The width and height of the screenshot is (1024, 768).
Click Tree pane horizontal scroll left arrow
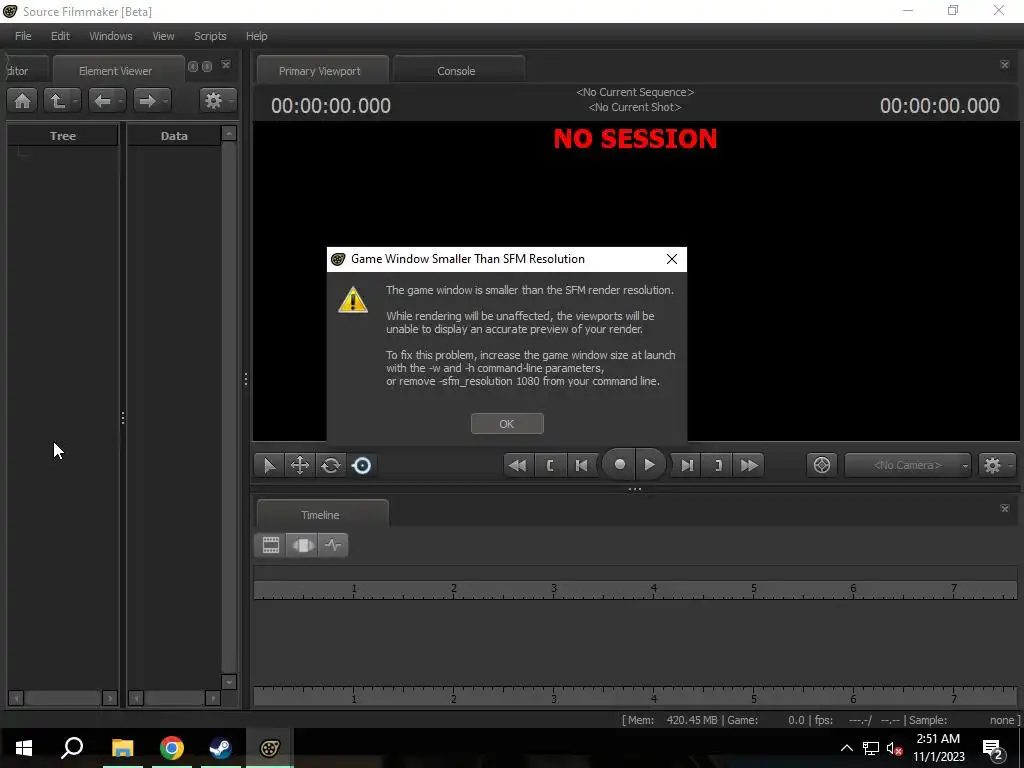(16, 698)
